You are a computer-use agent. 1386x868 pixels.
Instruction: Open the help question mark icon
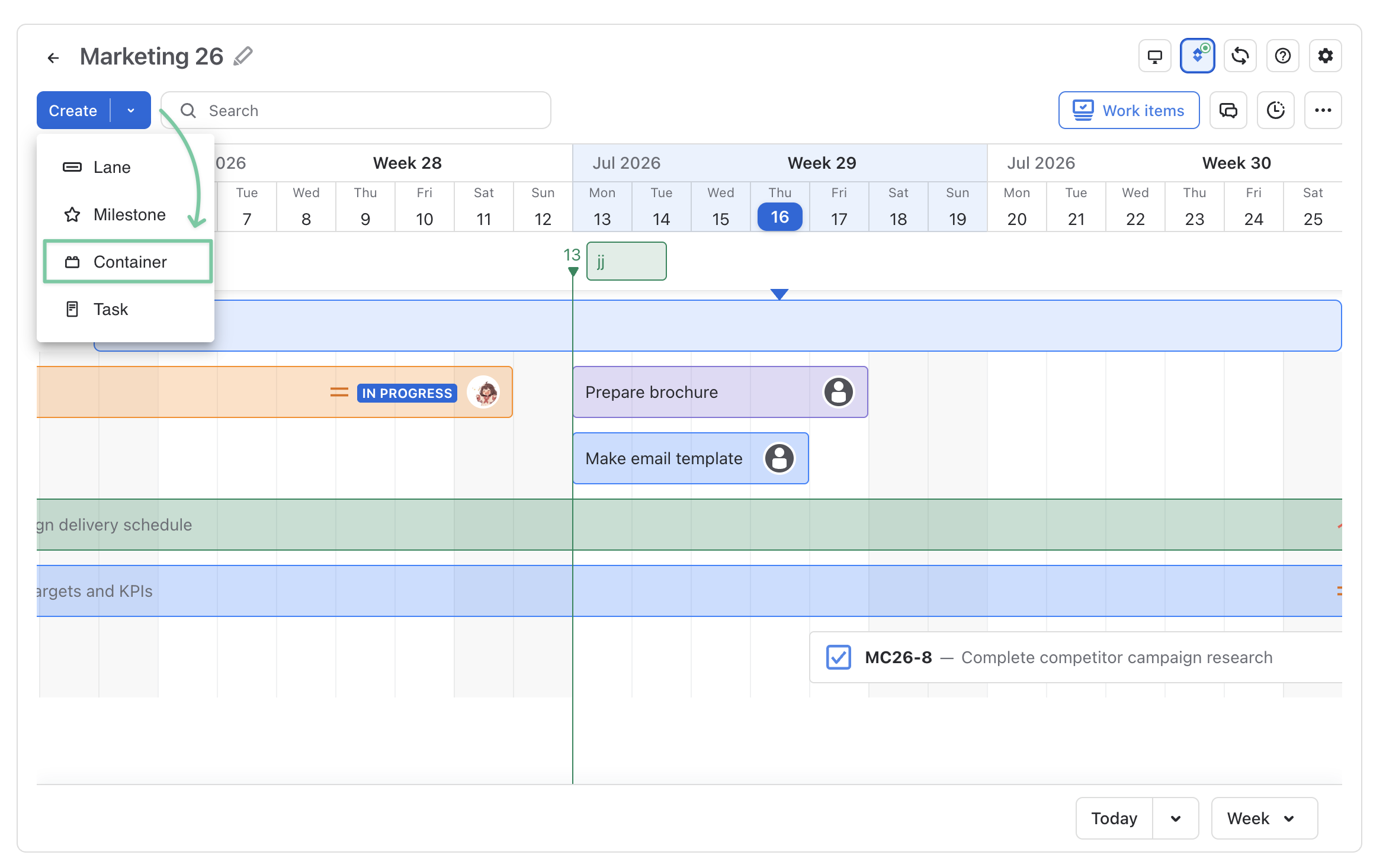point(1282,56)
